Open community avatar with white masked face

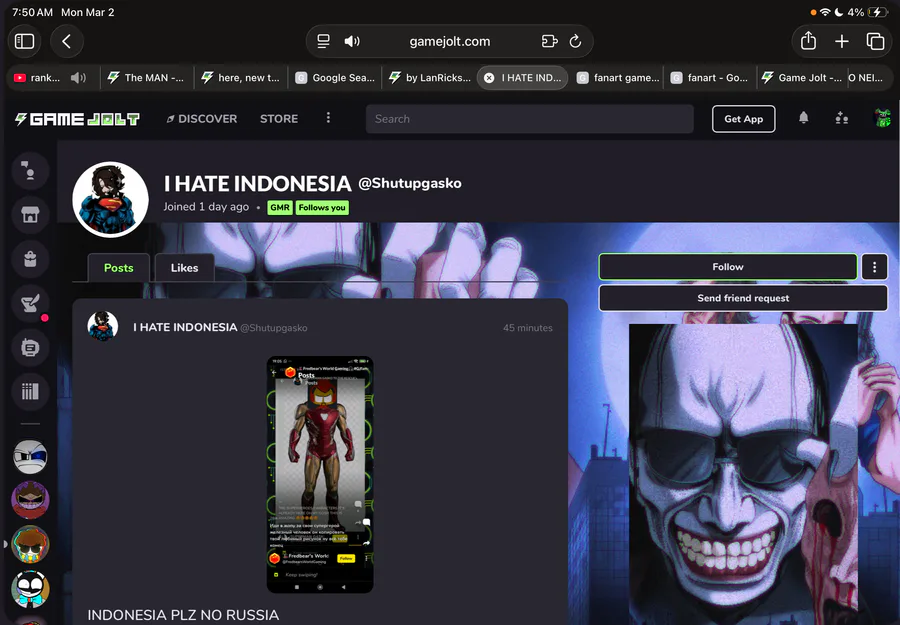tap(30, 589)
